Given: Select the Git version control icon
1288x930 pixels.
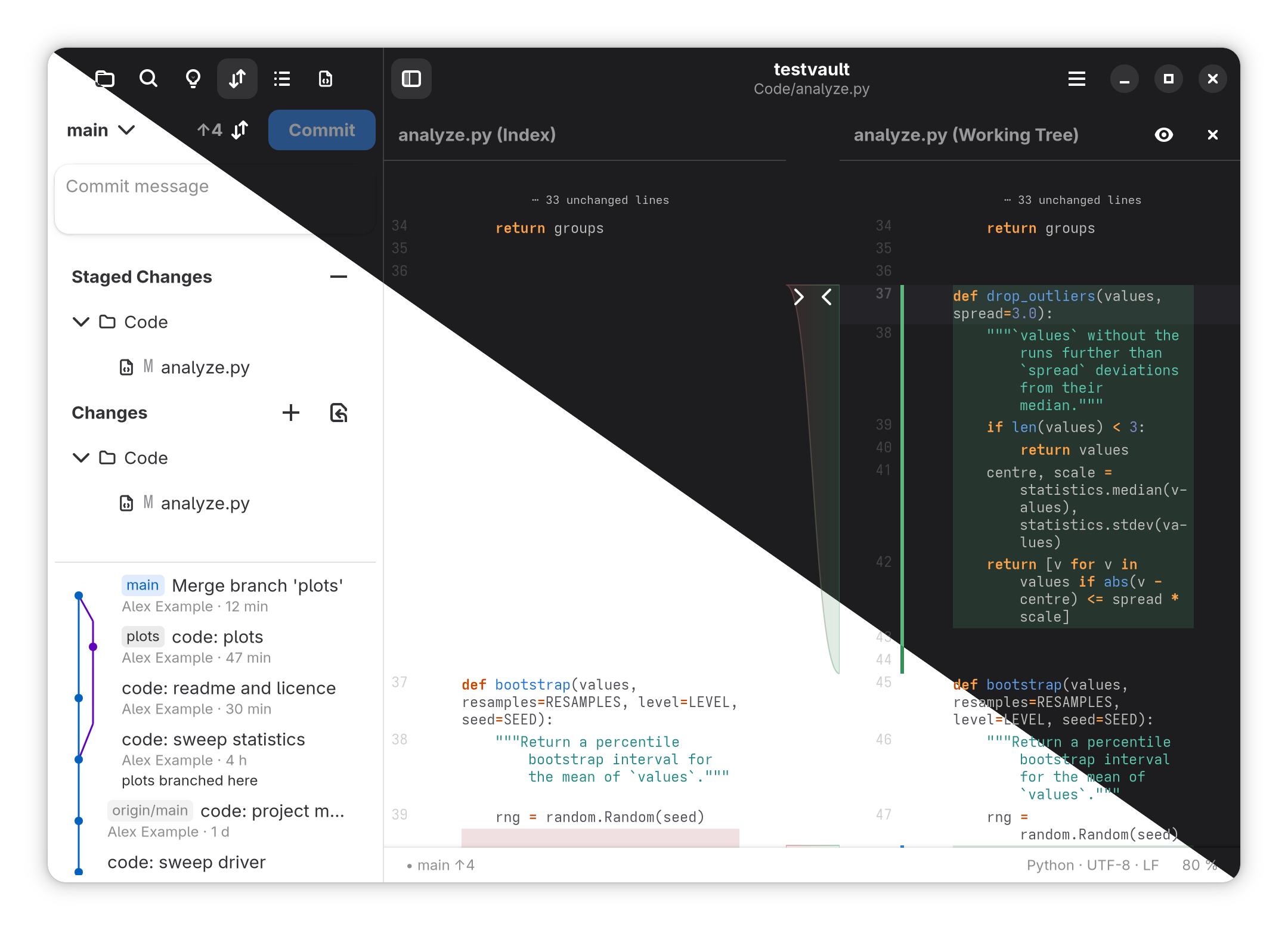Looking at the screenshot, I should [x=237, y=79].
